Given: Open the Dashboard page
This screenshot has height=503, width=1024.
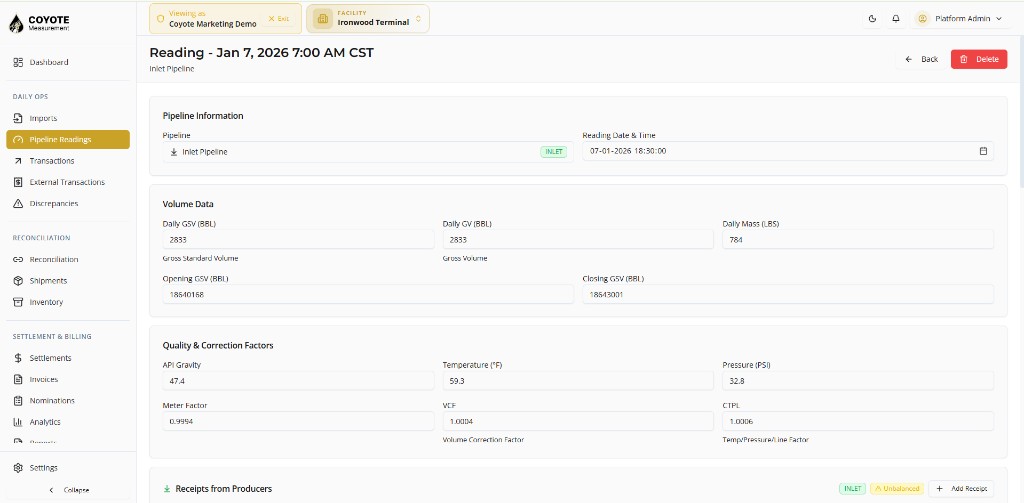Looking at the screenshot, I should pyautogui.click(x=68, y=62).
